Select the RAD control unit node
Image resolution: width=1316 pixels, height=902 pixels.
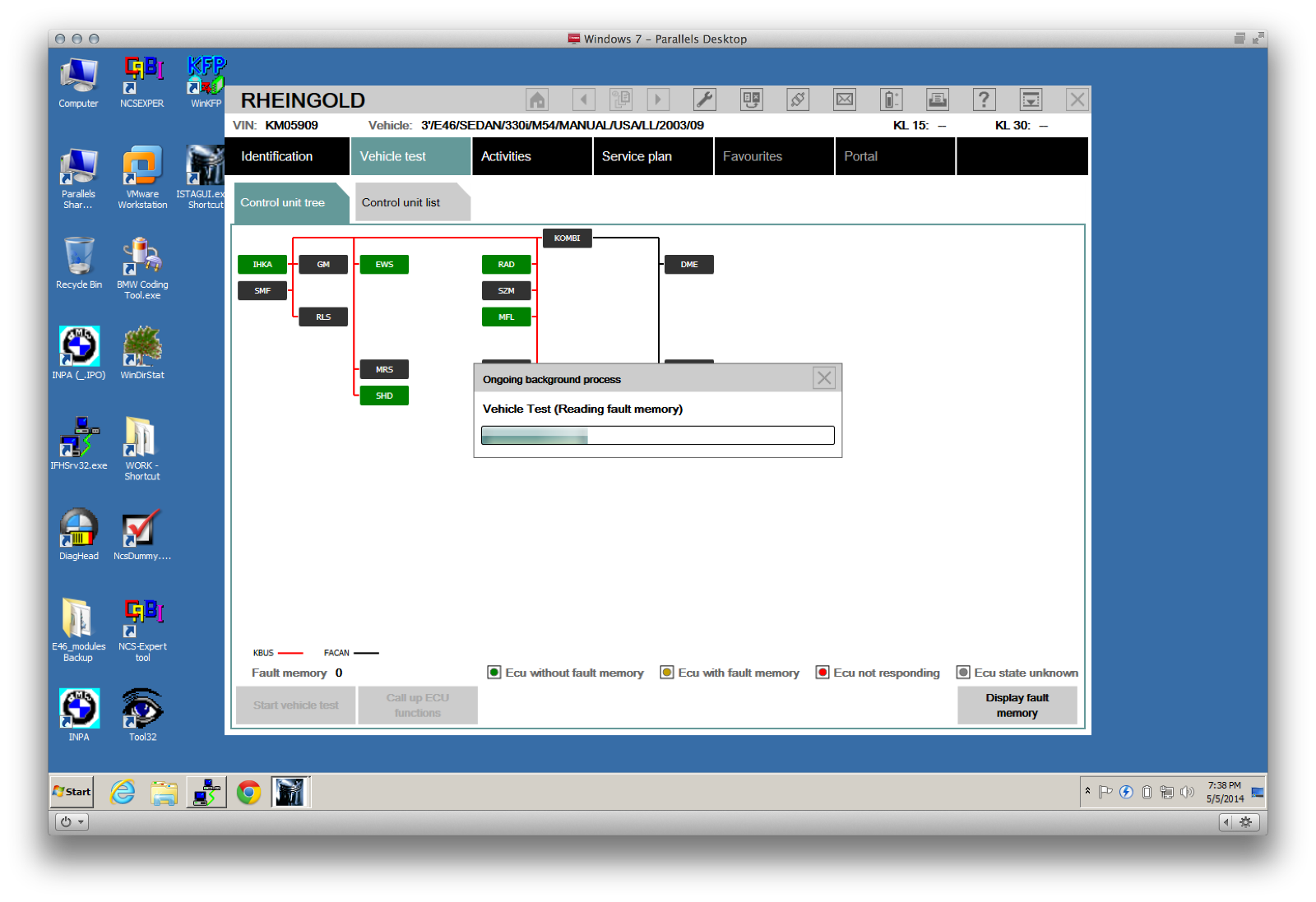[506, 265]
